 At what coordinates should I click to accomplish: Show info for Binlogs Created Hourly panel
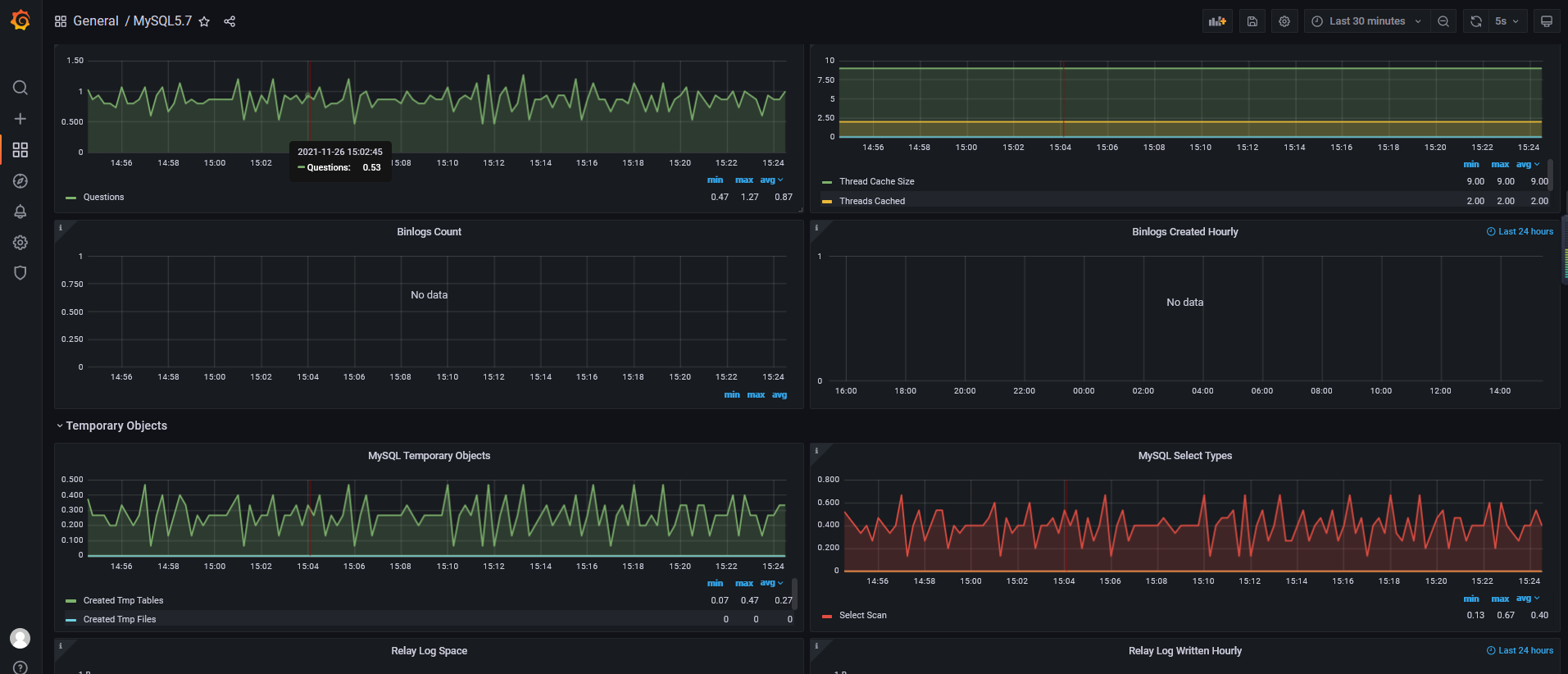pos(816,228)
